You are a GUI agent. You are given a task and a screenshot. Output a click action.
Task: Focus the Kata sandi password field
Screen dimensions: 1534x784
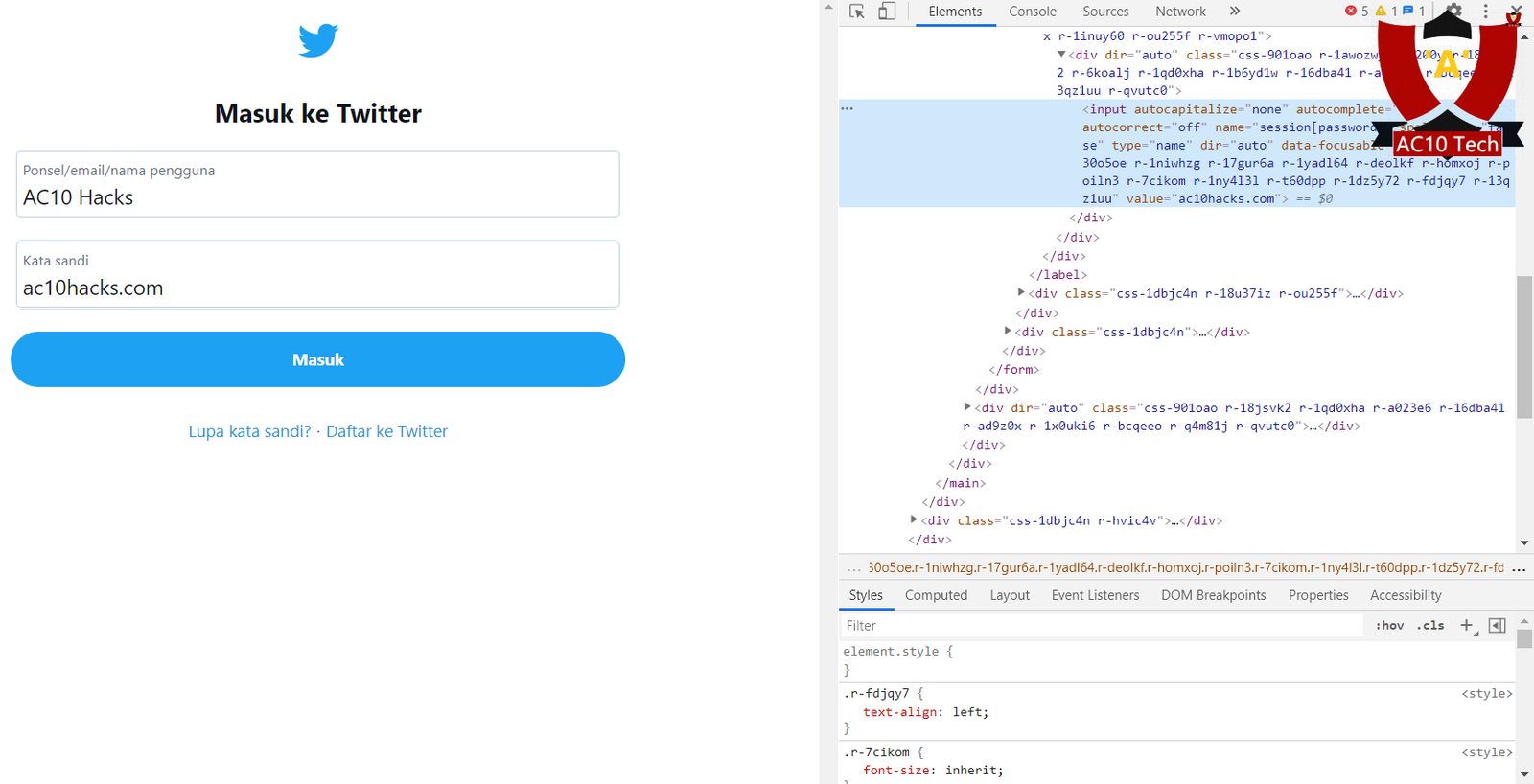[x=317, y=274]
